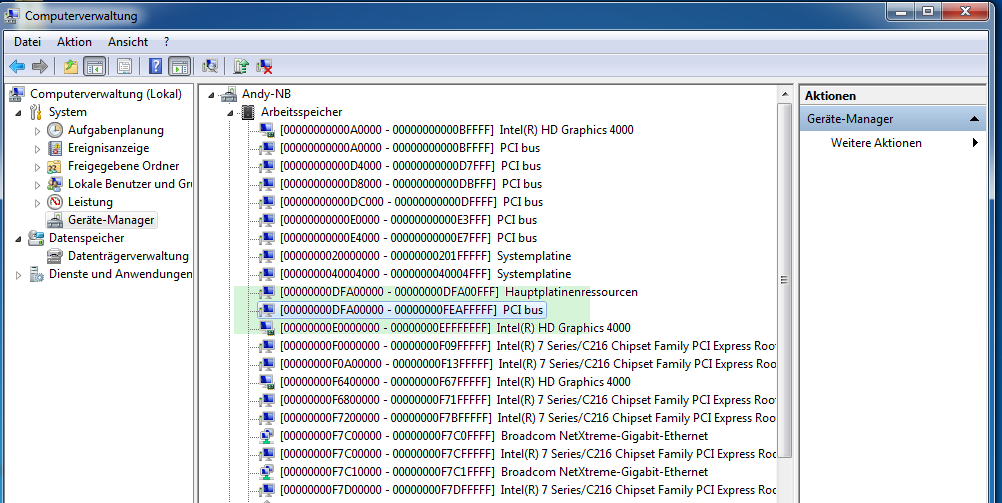
Task: Scan for hardware changes toolbar icon
Action: [210, 66]
